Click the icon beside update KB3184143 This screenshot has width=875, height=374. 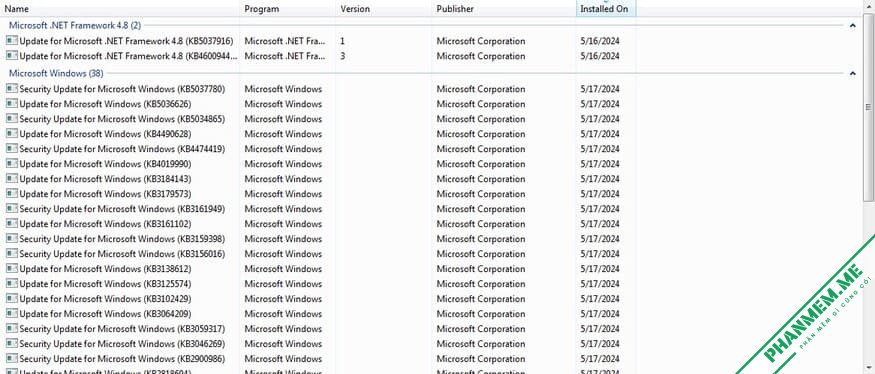tap(12, 179)
